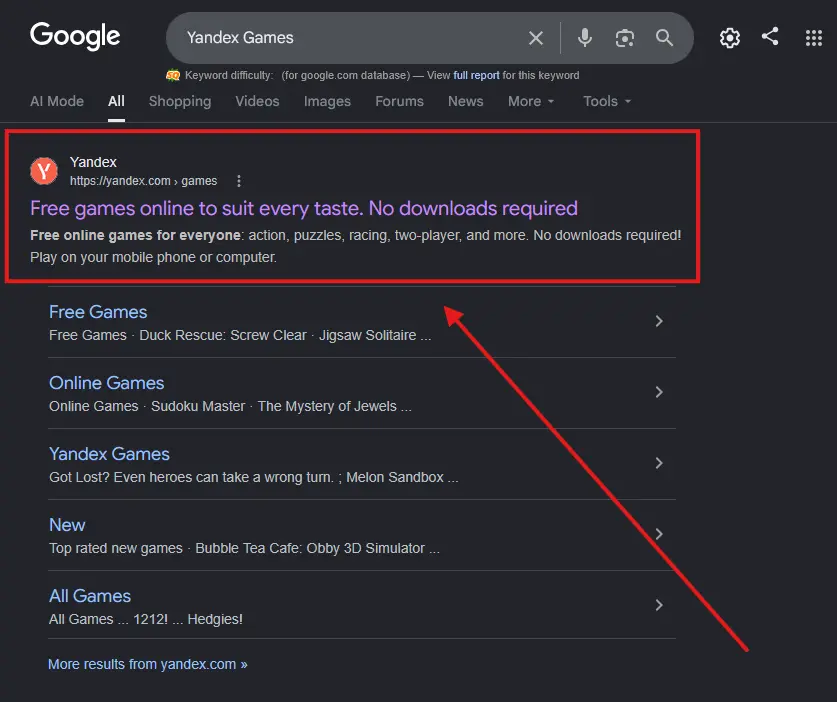
Task: Switch to the AI Mode tab
Action: [x=57, y=101]
